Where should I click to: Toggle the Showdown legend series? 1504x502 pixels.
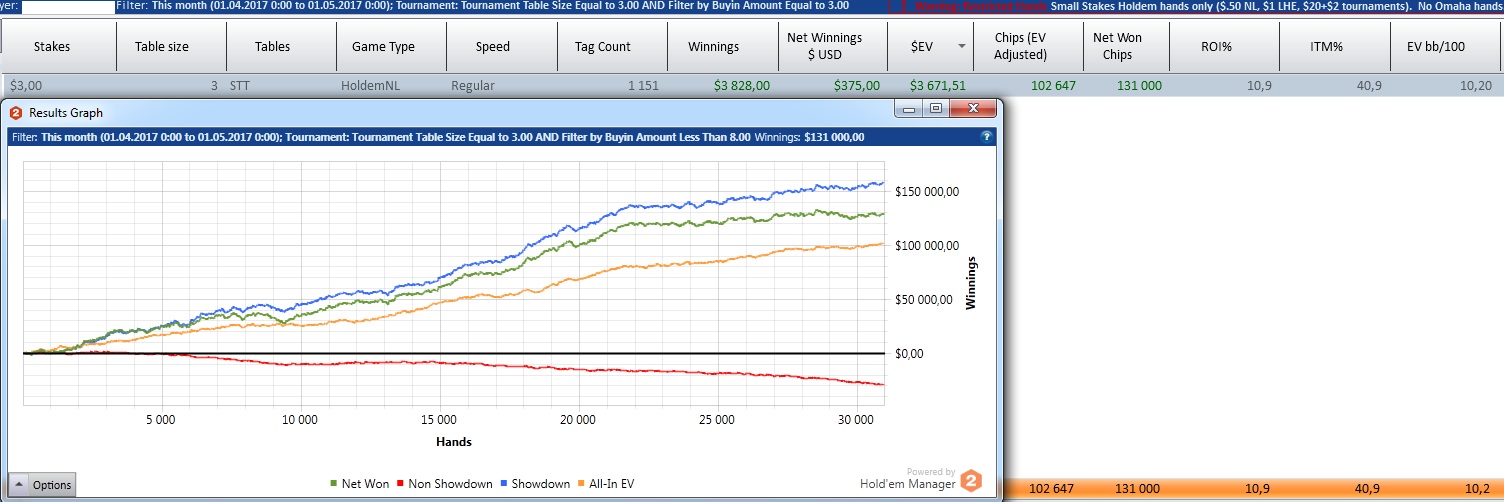click(539, 484)
